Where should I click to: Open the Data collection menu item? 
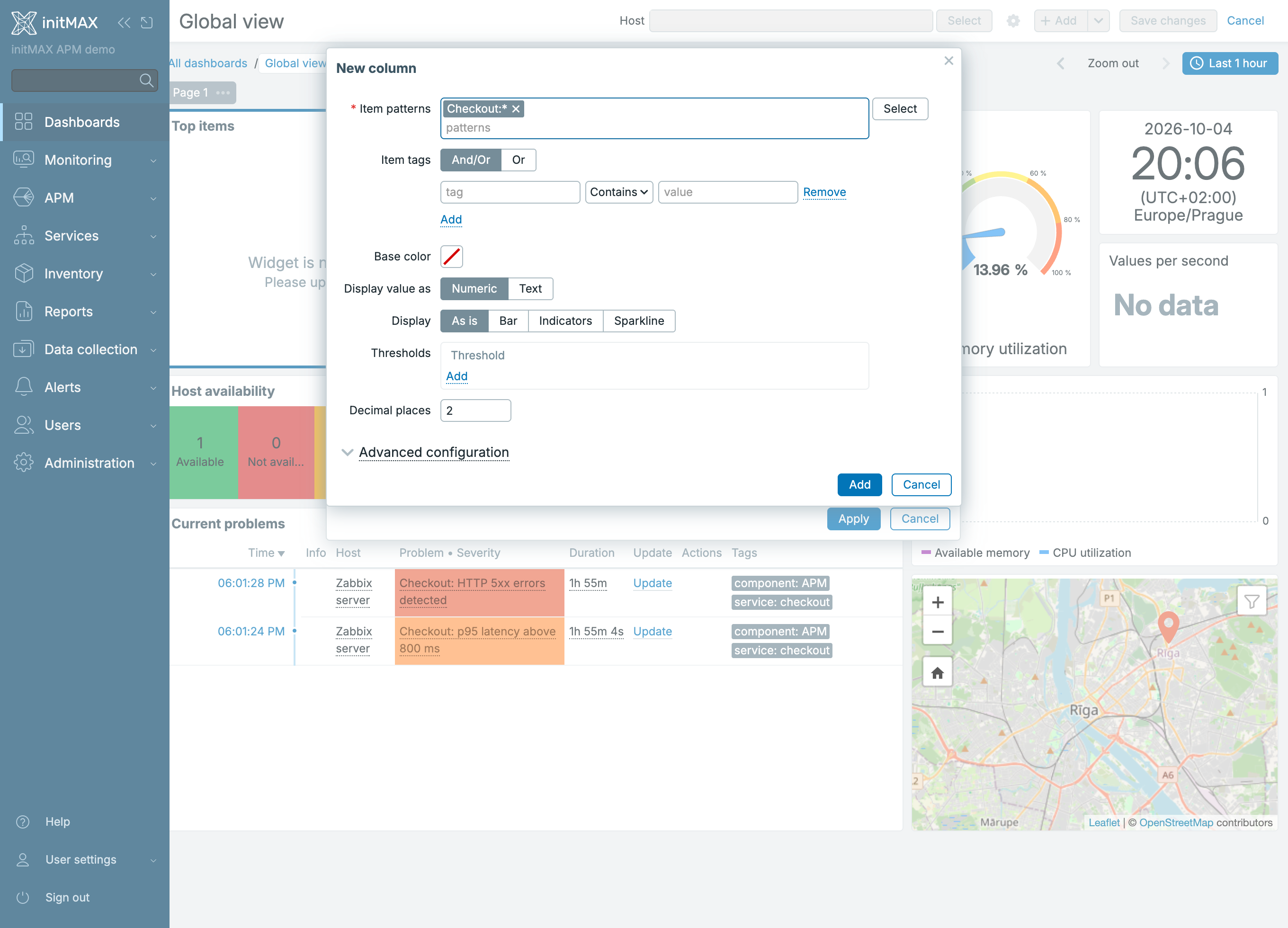pos(85,349)
